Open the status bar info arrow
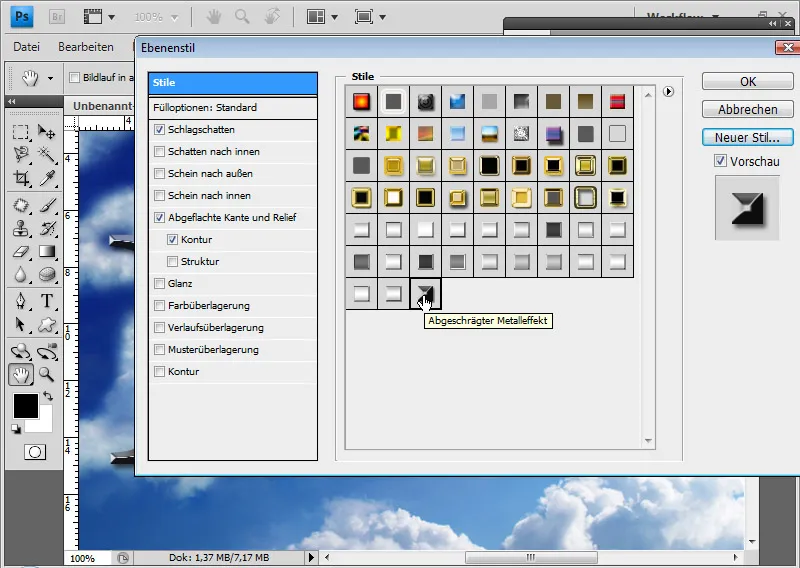The height and width of the screenshot is (568, 800). pos(311,557)
